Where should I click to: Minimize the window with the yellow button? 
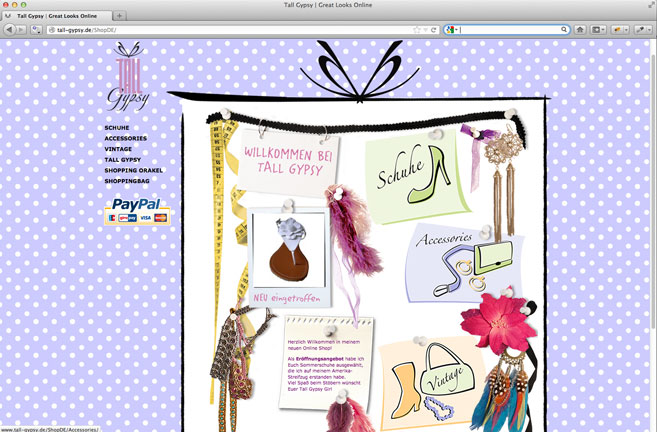pos(15,5)
